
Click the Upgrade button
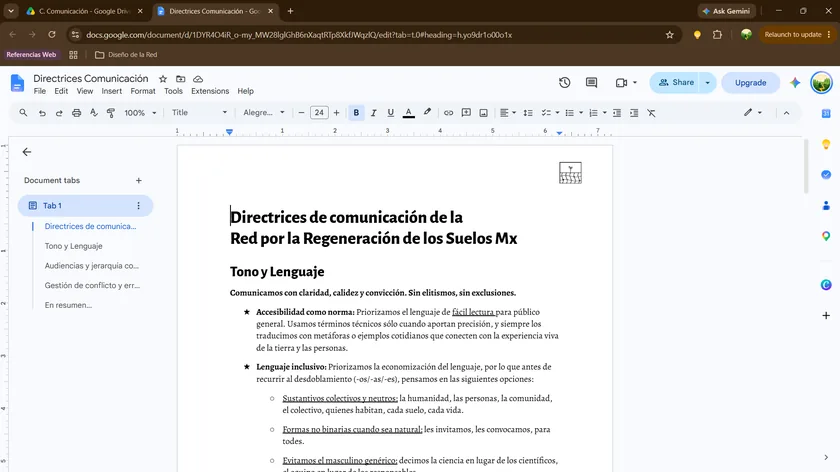(x=750, y=83)
